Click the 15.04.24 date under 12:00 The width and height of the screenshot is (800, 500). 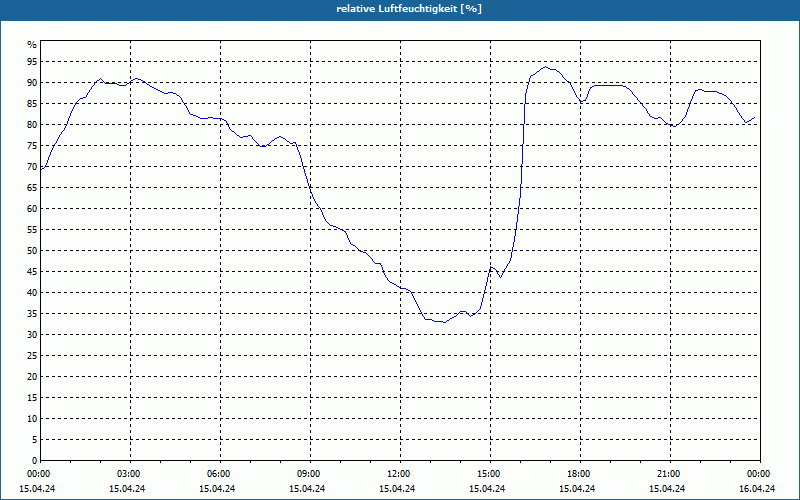397,489
